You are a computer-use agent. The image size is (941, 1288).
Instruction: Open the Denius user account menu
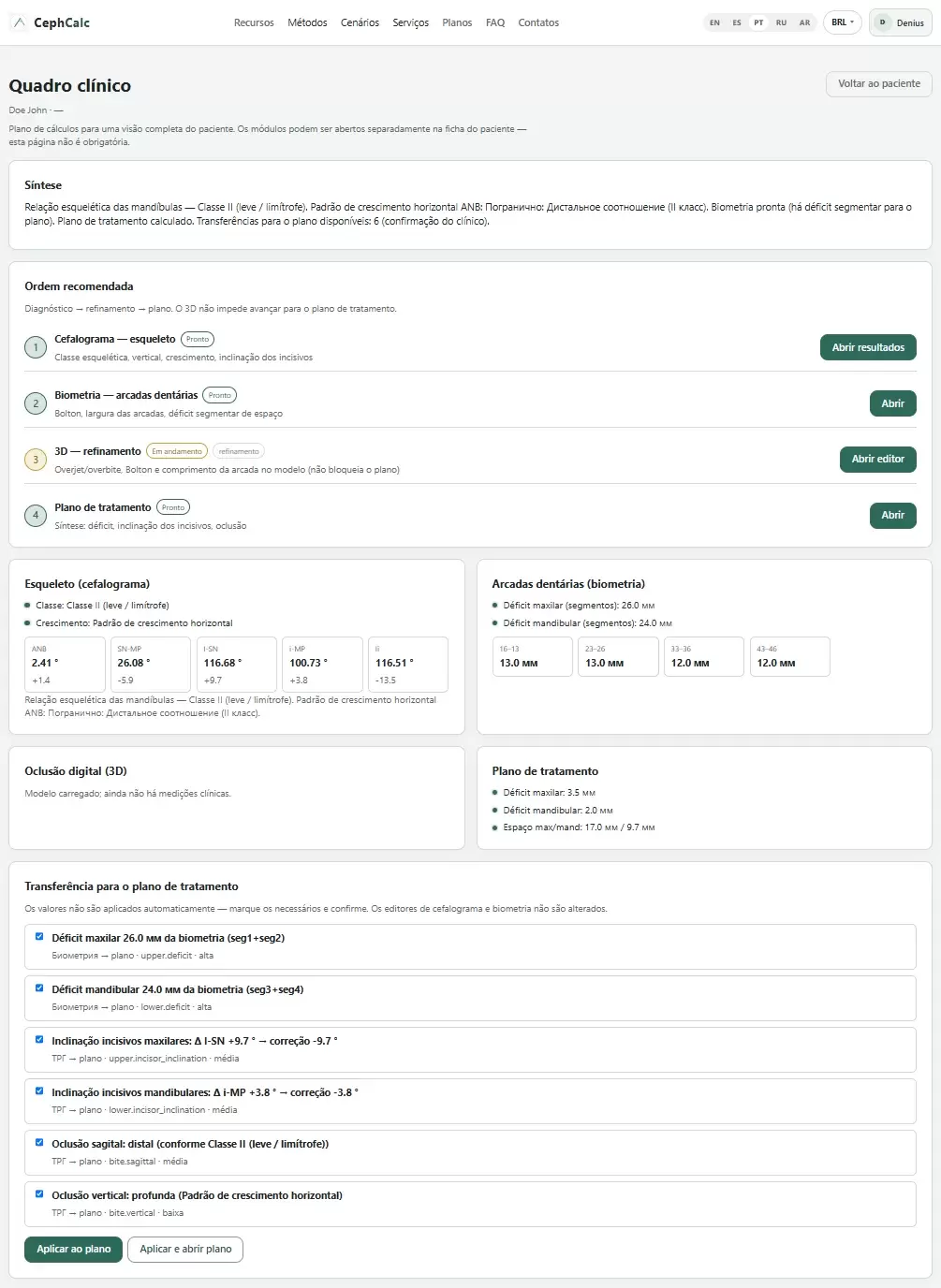pos(900,22)
